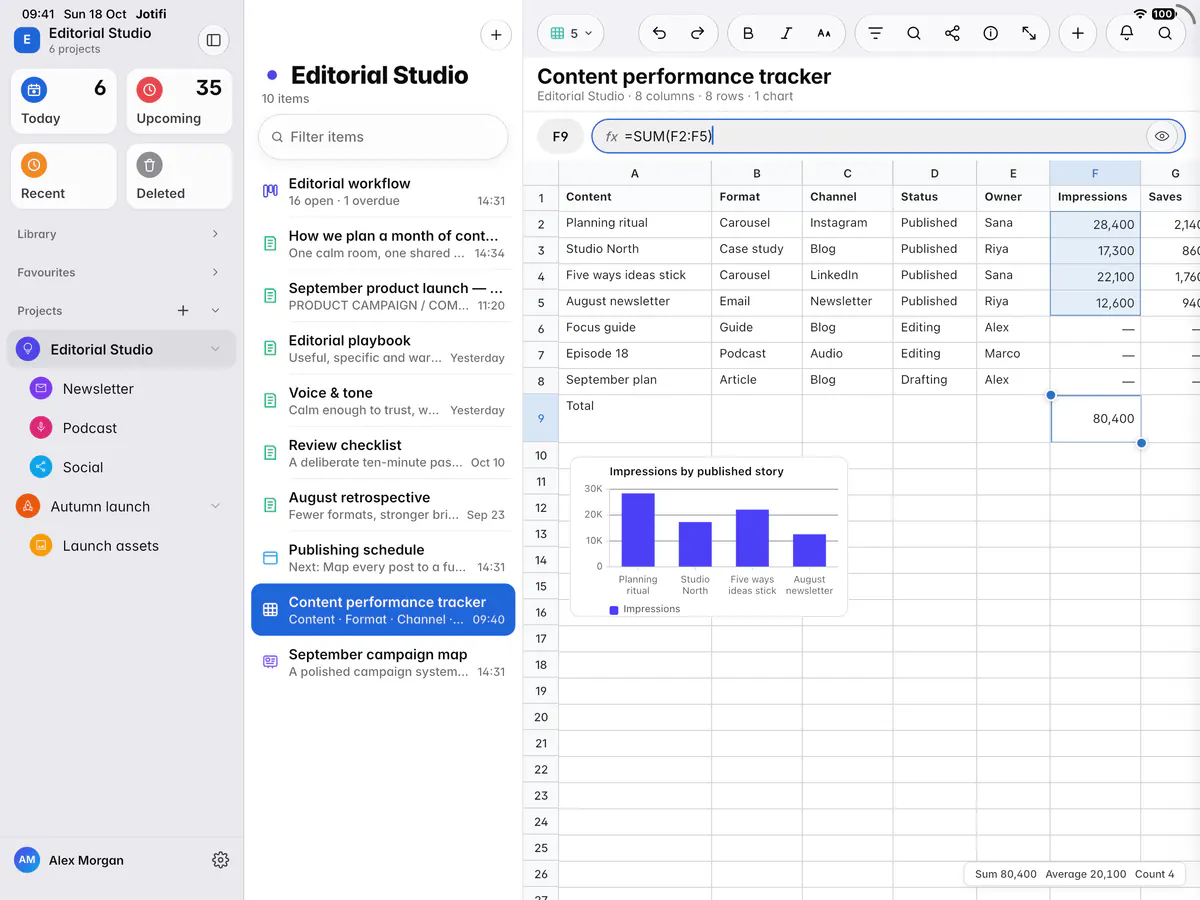The height and width of the screenshot is (900, 1200).
Task: Click the Impressions column heading cell
Action: pyautogui.click(x=1095, y=197)
